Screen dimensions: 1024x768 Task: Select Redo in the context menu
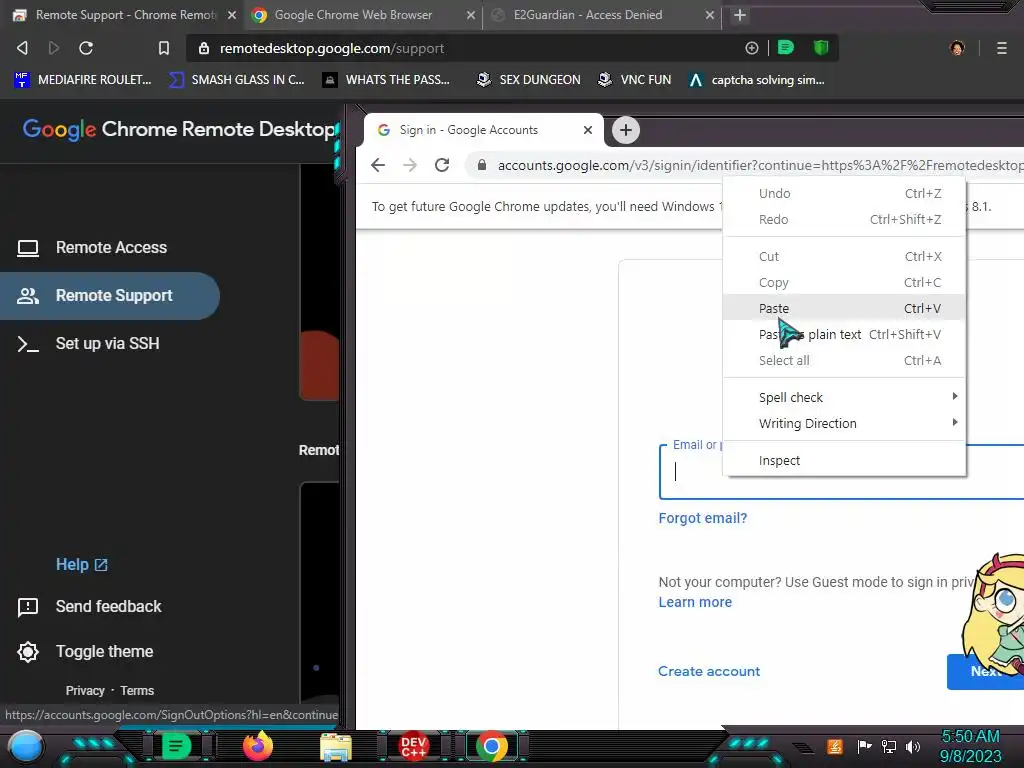[x=844, y=219]
